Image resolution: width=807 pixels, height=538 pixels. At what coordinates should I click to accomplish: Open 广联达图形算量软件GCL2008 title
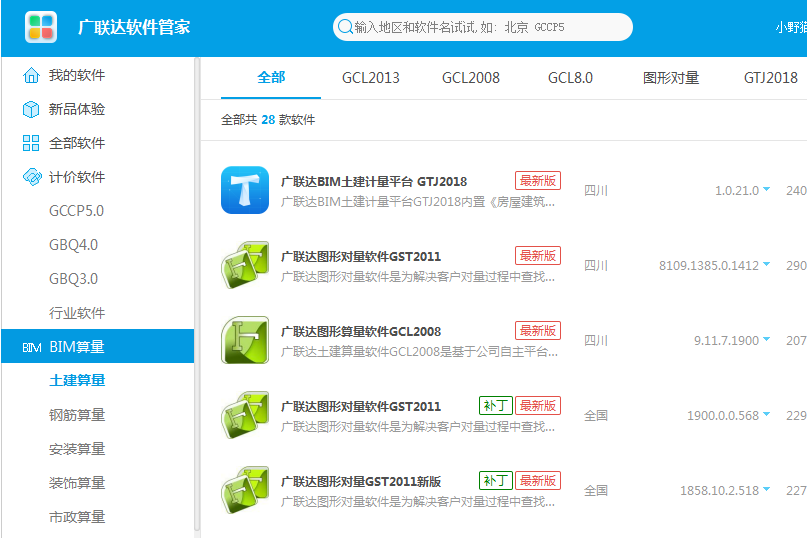tap(361, 332)
